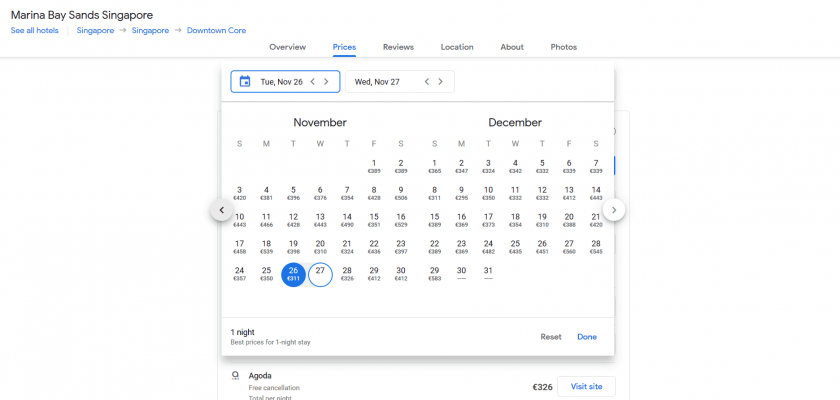Click See all hotels link
Image resolution: width=840 pixels, height=400 pixels.
tap(35, 31)
